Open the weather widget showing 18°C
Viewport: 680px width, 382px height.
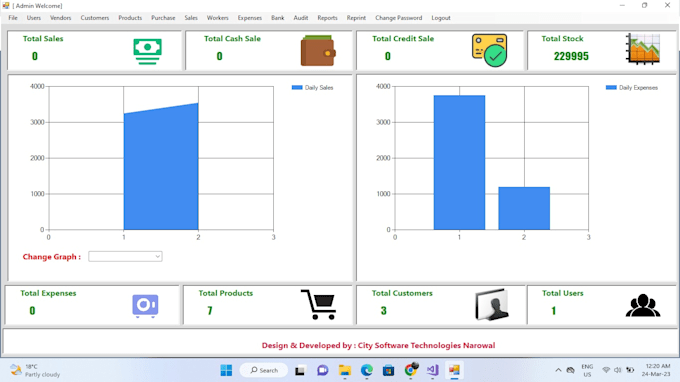tap(35, 371)
